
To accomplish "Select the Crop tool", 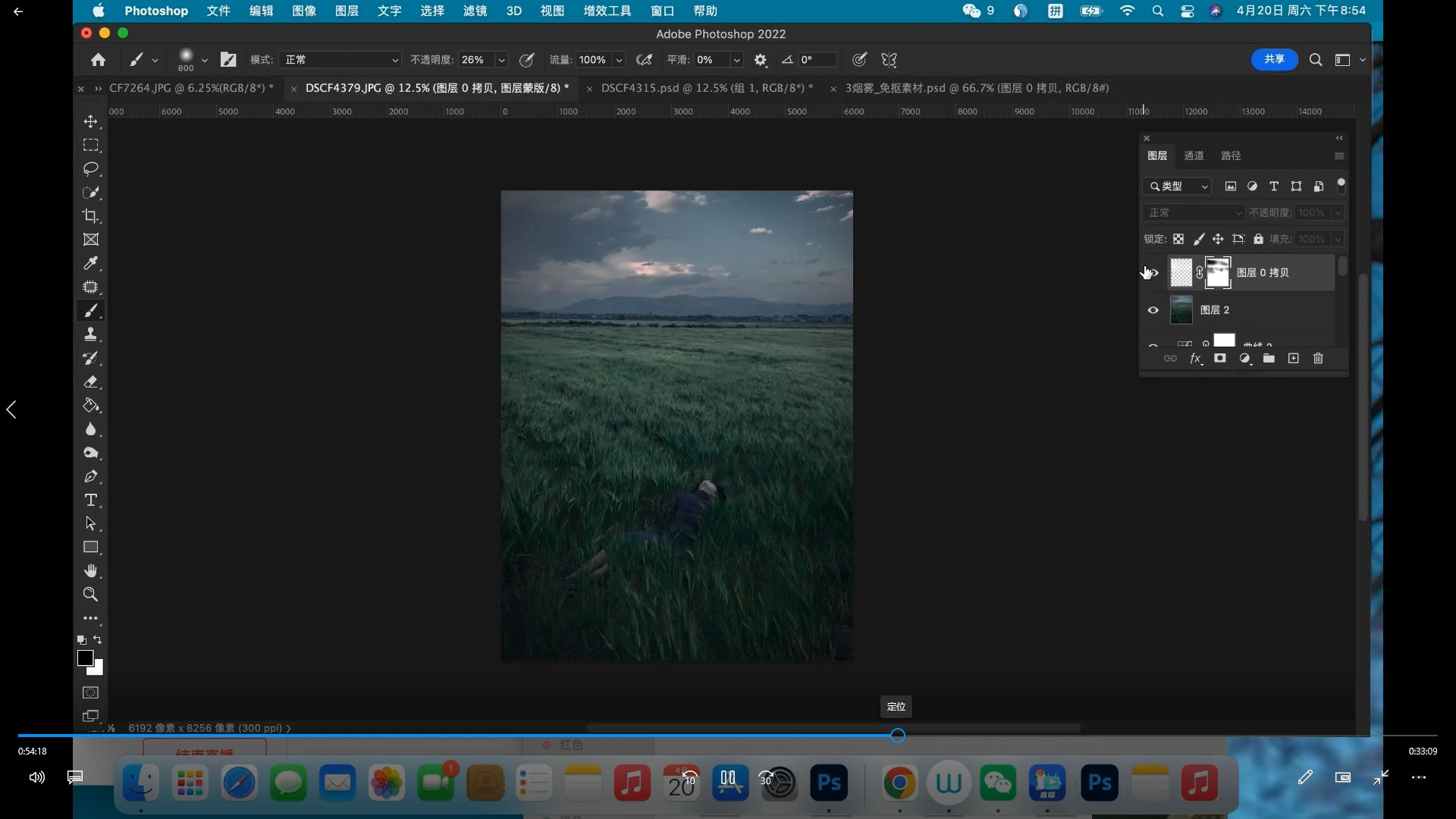I will coord(91,216).
